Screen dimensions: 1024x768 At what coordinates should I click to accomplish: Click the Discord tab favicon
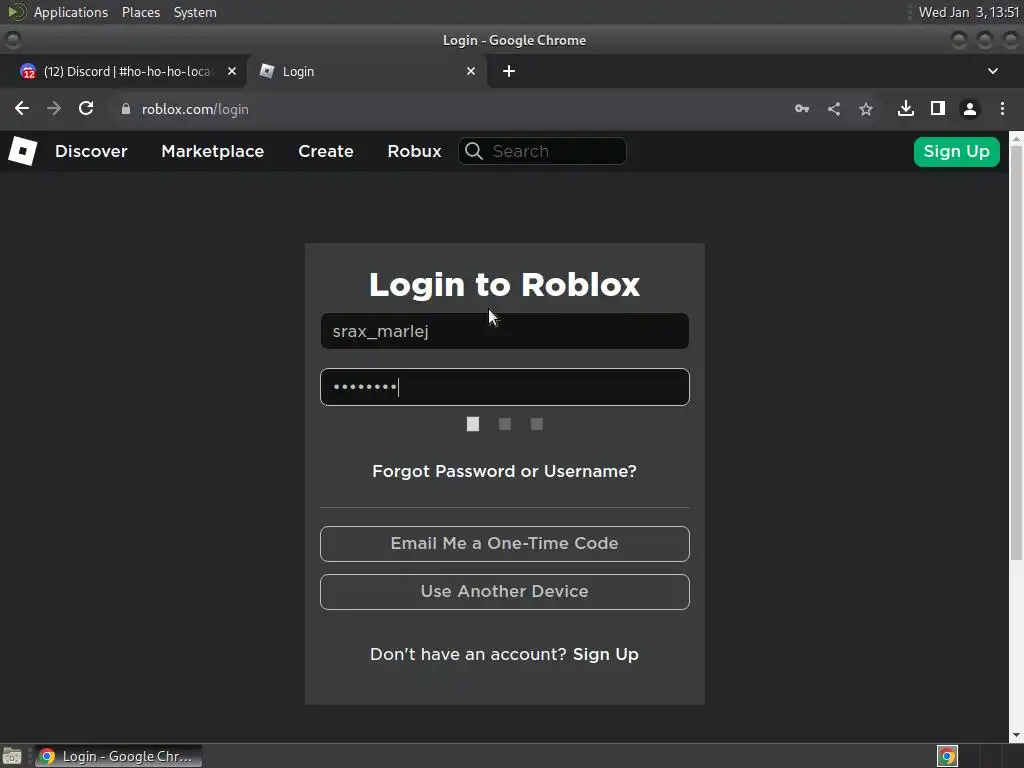[28, 71]
